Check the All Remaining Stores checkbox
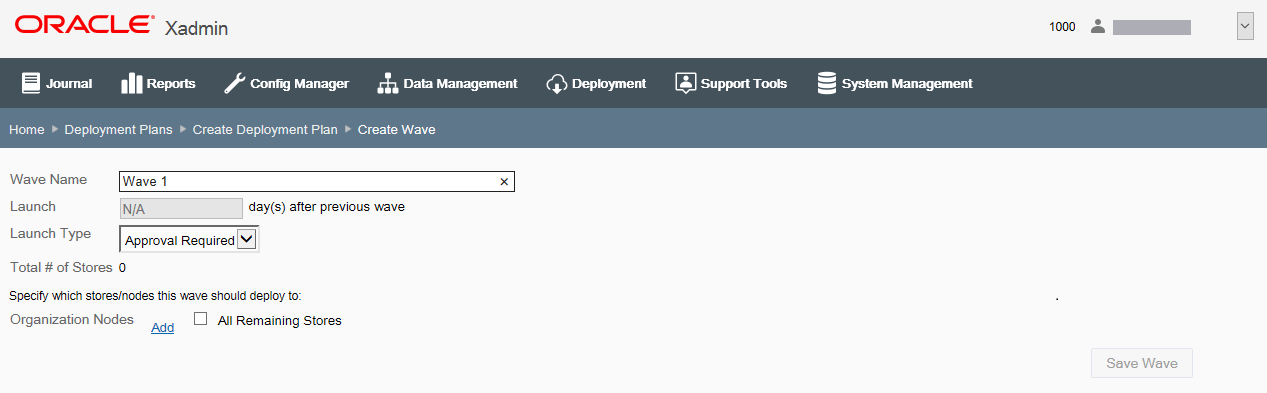Screen dimensions: 1267x393 (x=200, y=319)
